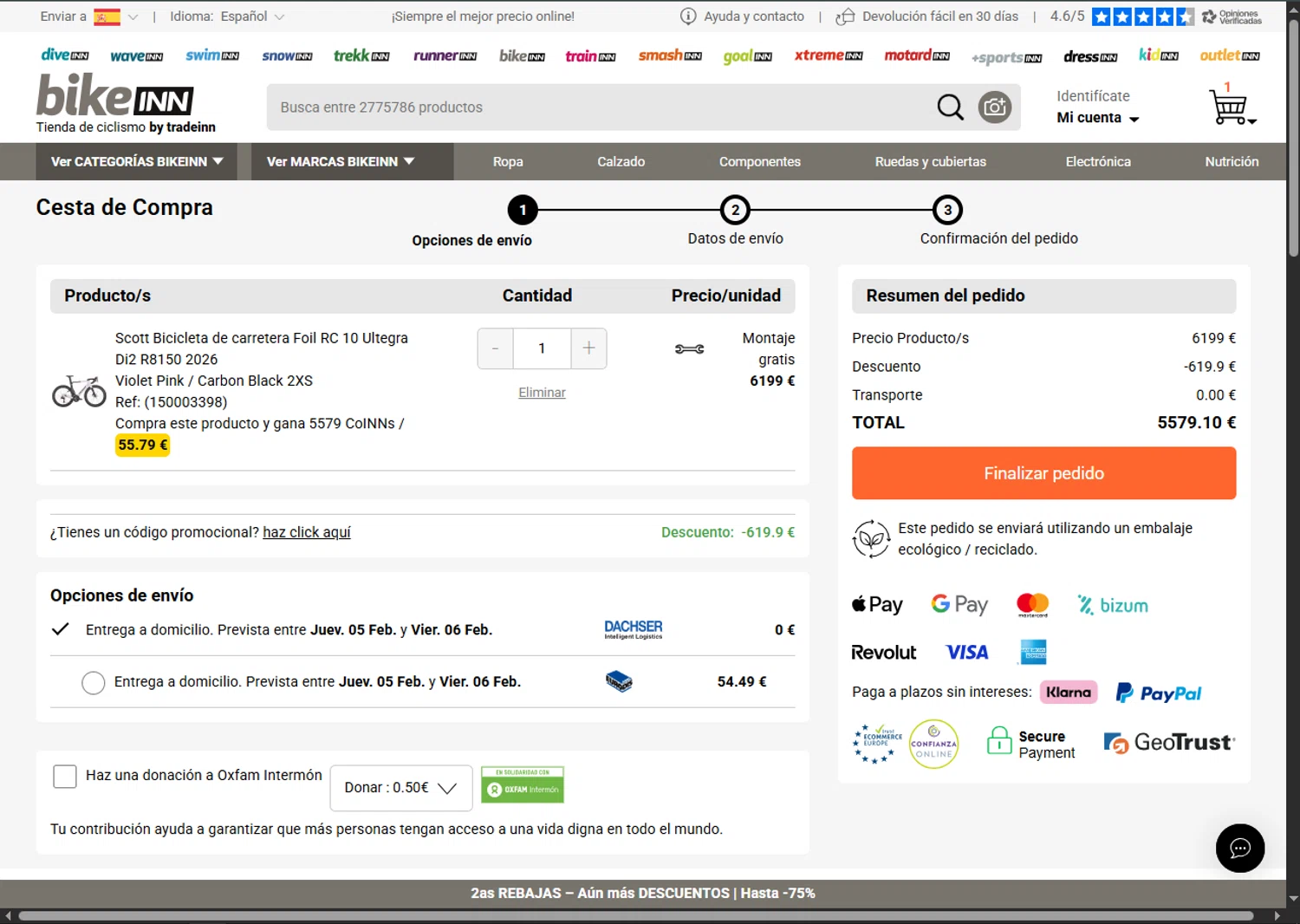Open the trekkinn store logo
Viewport: 1300px width, 924px height.
361,55
